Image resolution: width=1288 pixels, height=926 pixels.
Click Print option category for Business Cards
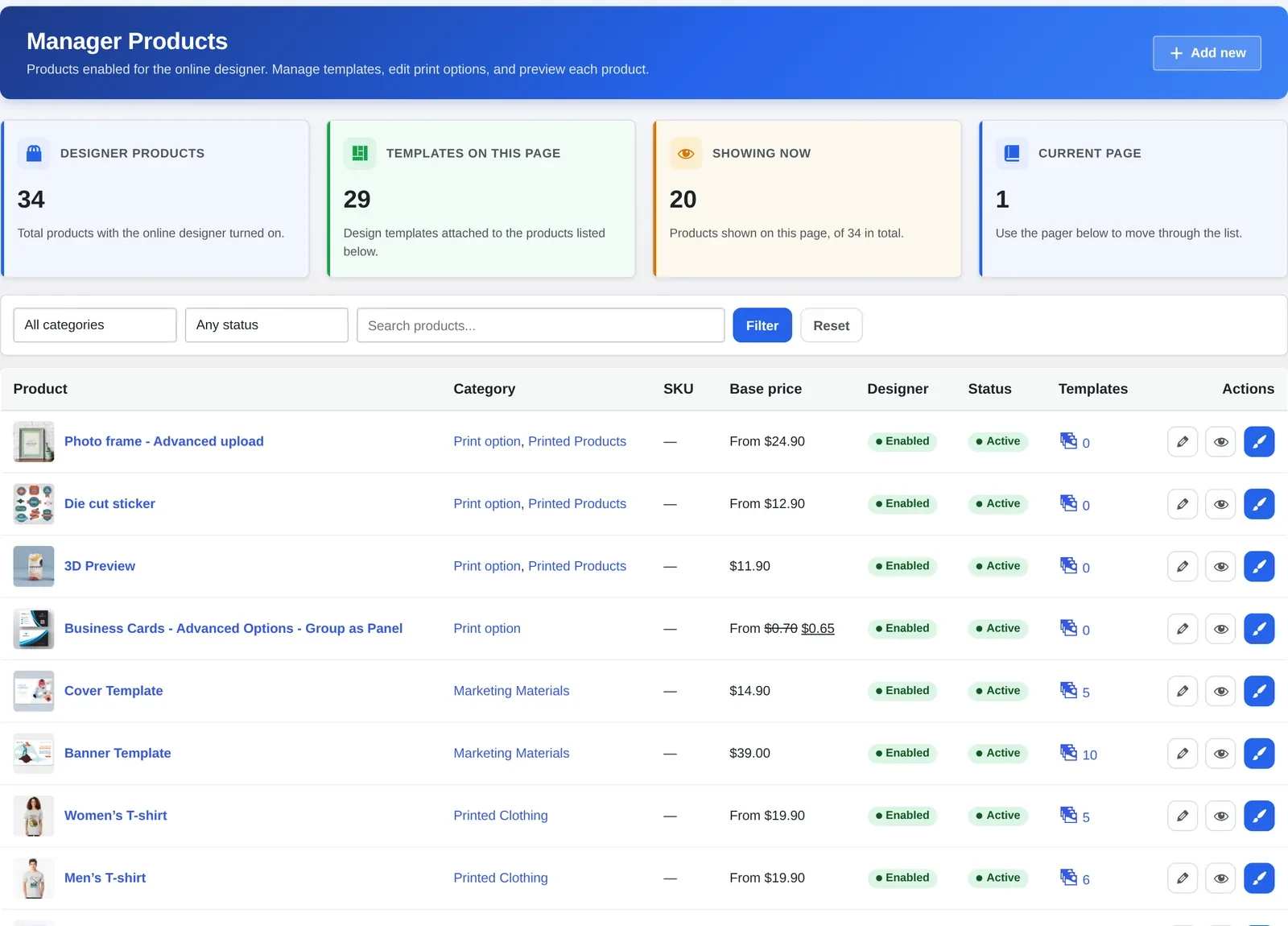[x=487, y=629]
